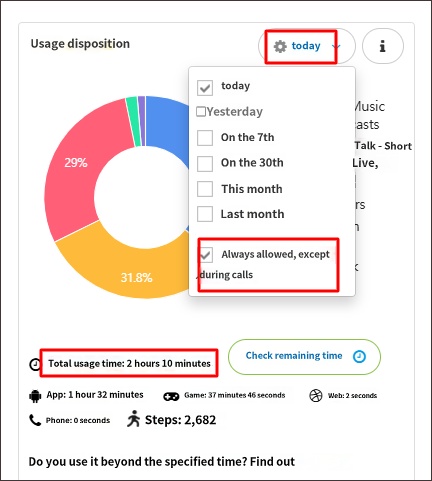Collapse the today dropdown chevron

click(x=336, y=46)
